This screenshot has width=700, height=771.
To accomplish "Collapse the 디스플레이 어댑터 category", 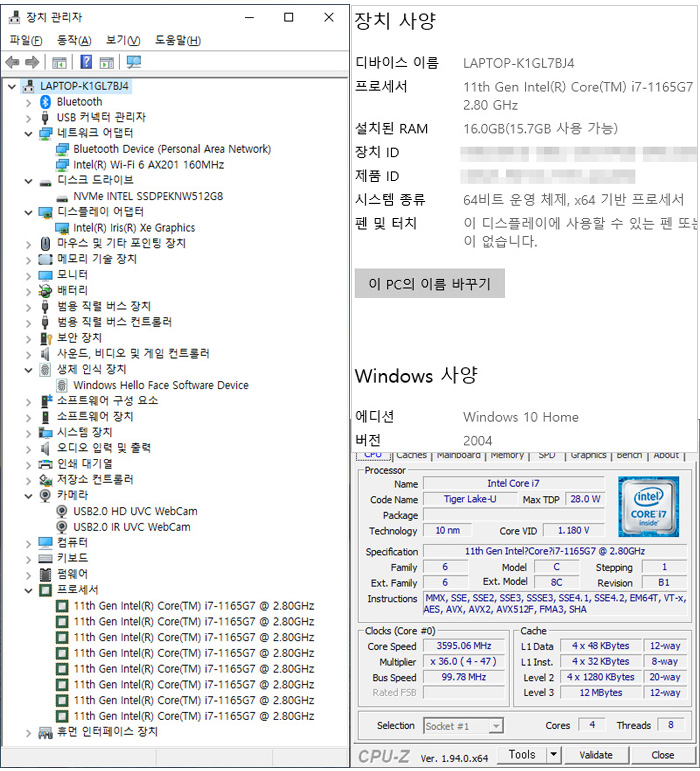I will pyautogui.click(x=28, y=212).
